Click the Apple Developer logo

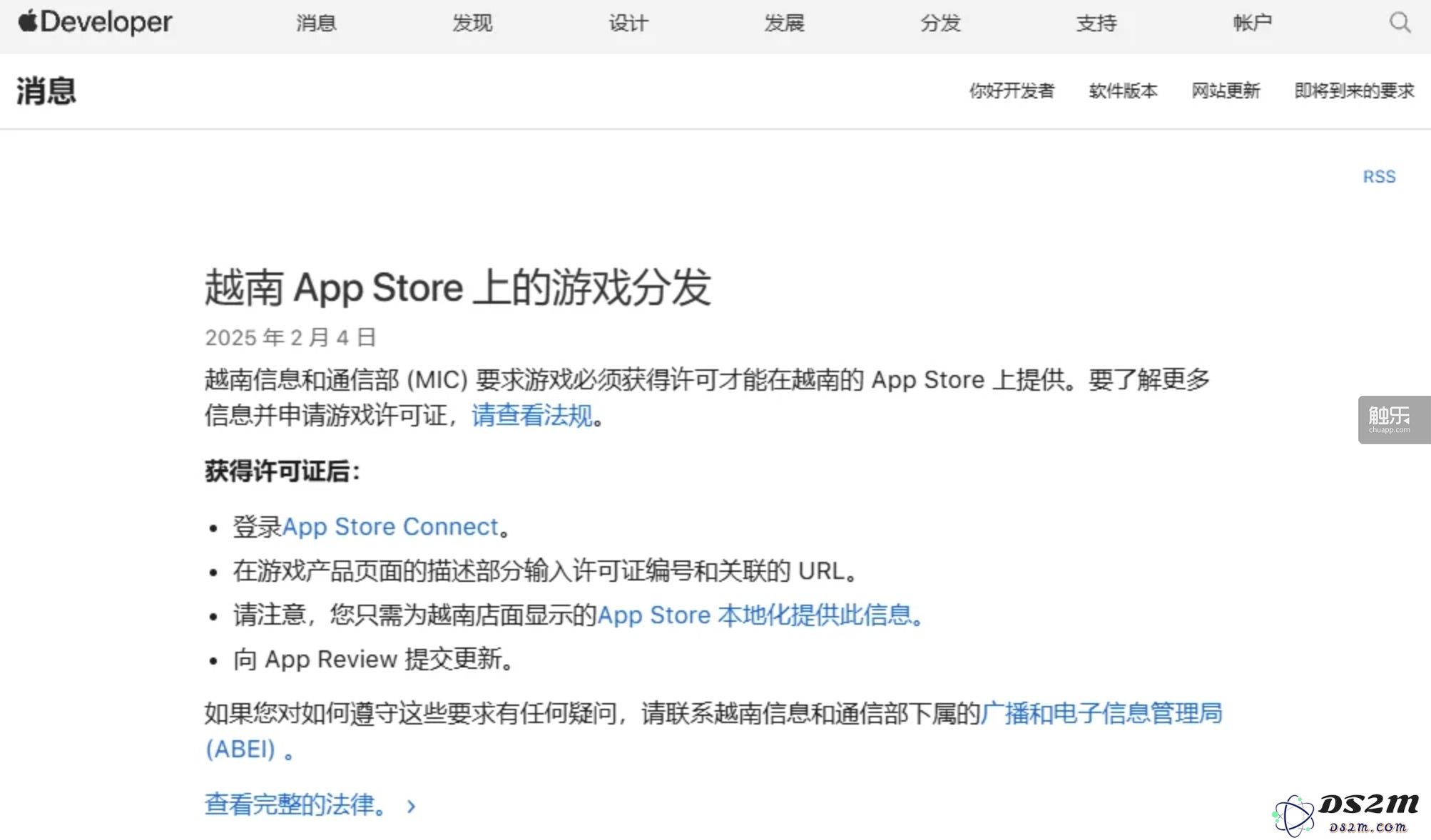[x=95, y=22]
